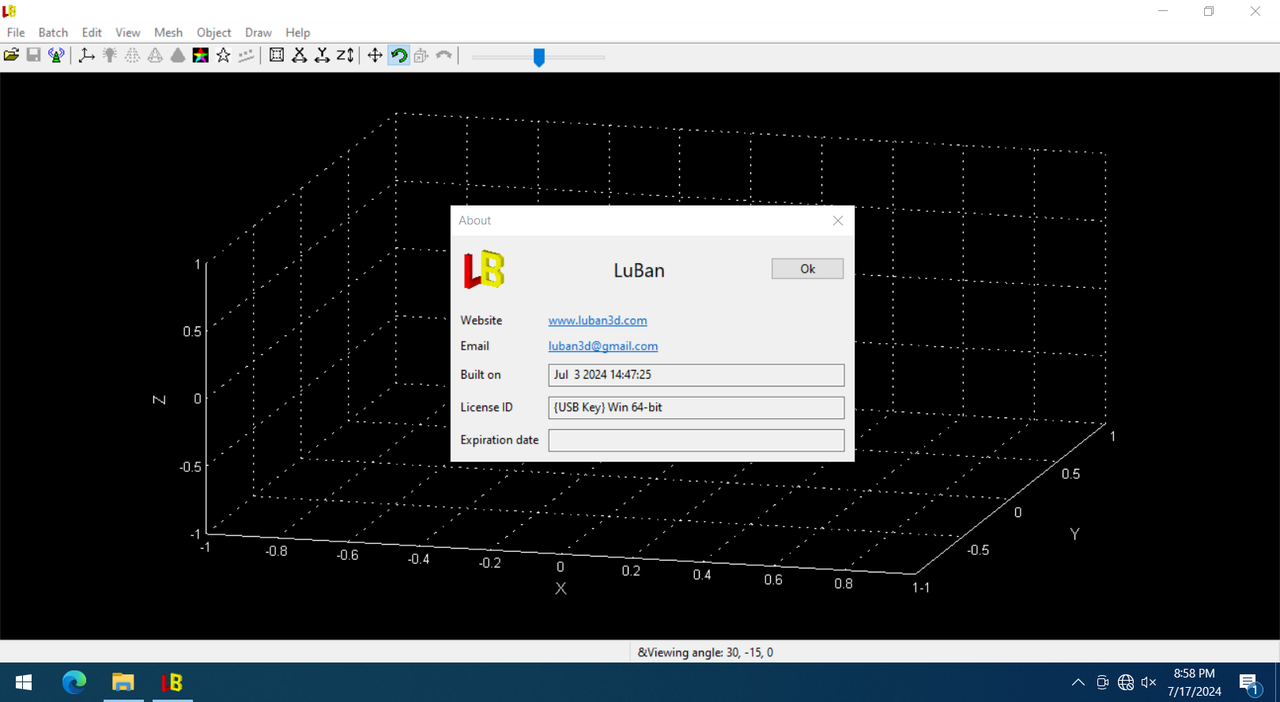
Task: Open File Explorer from the taskbar
Action: click(x=123, y=682)
